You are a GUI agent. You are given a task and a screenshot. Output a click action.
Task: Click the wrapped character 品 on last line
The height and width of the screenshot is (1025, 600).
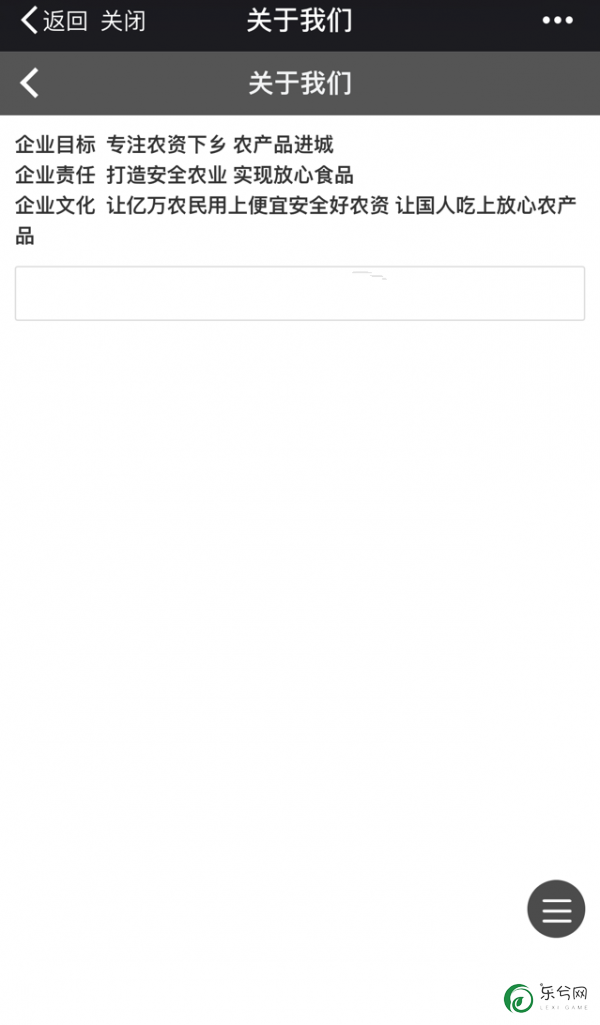tap(25, 236)
